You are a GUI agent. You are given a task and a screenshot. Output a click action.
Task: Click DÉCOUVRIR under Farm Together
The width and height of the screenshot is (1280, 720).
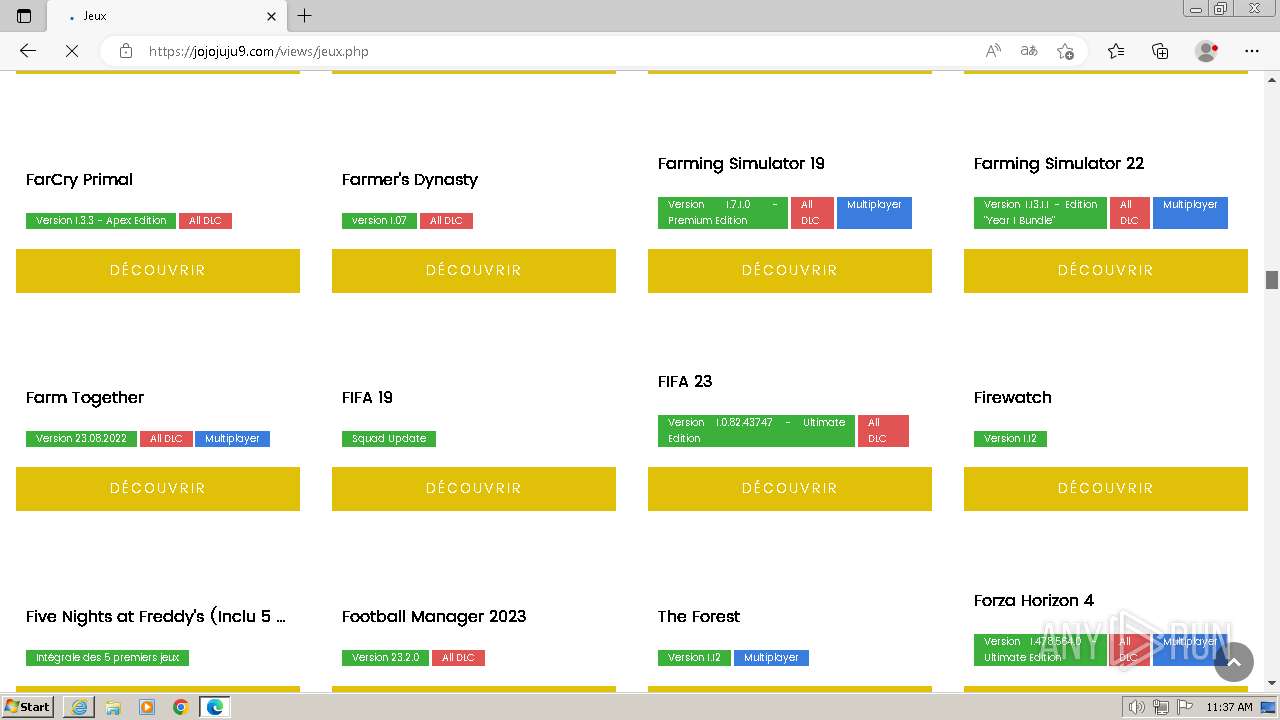click(158, 489)
